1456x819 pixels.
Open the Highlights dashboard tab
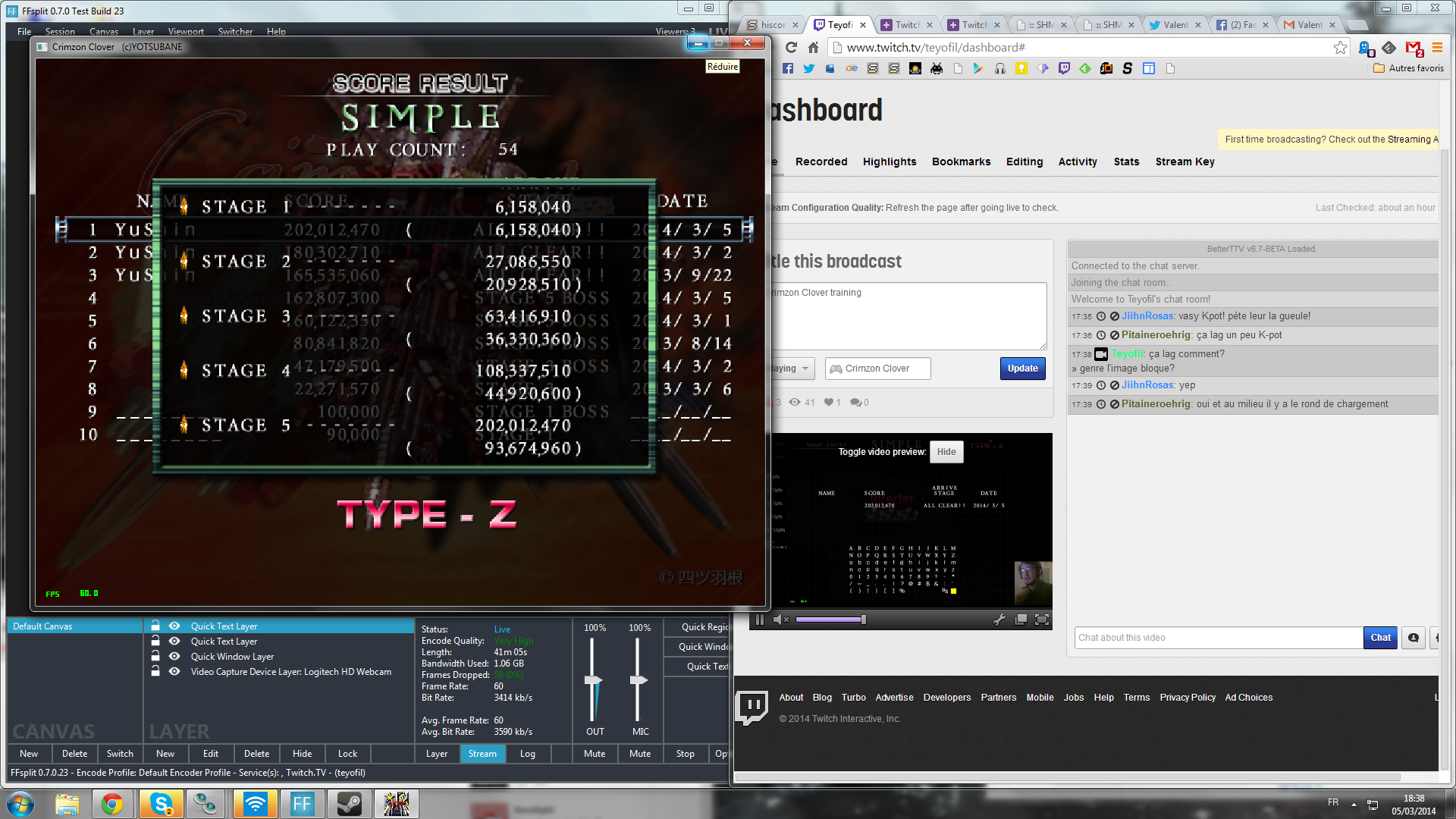point(890,162)
